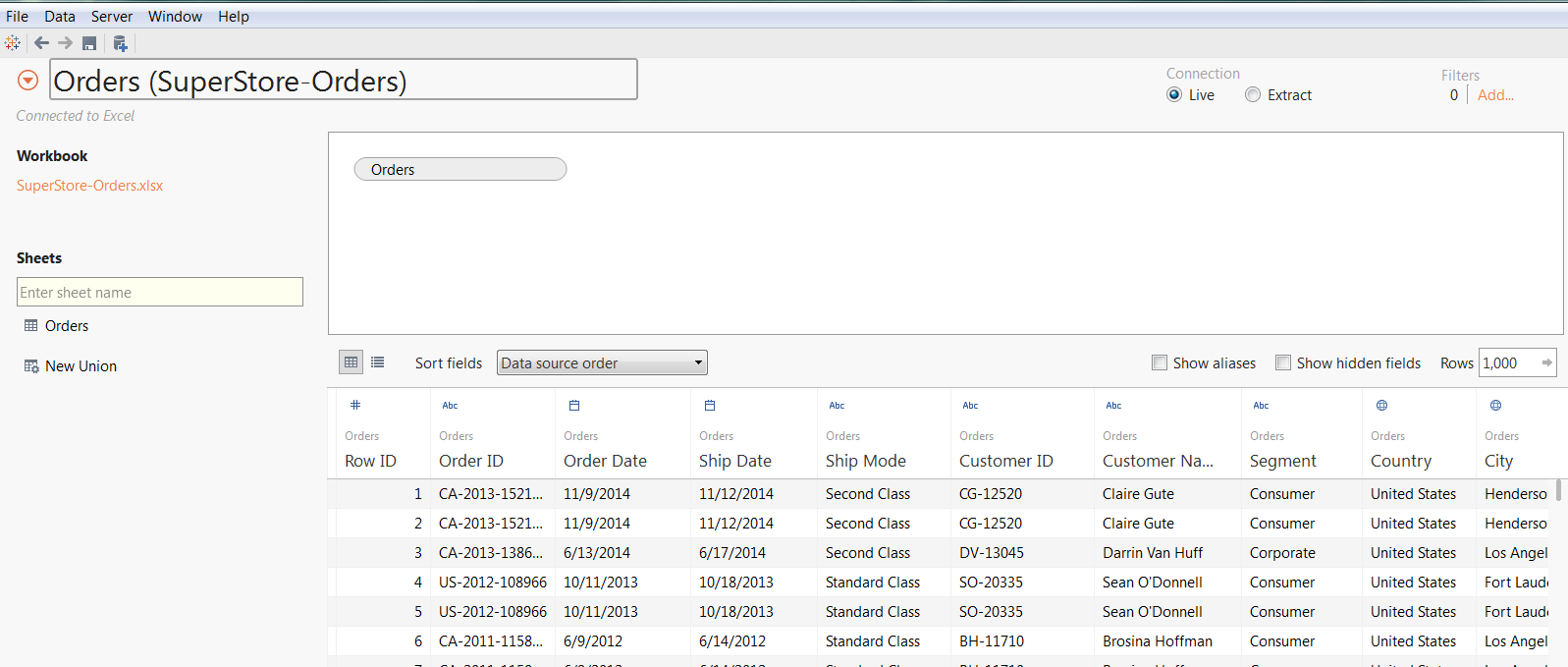The height and width of the screenshot is (667, 1568).
Task: Select the Orders table pill on canvas
Action: coord(460,169)
